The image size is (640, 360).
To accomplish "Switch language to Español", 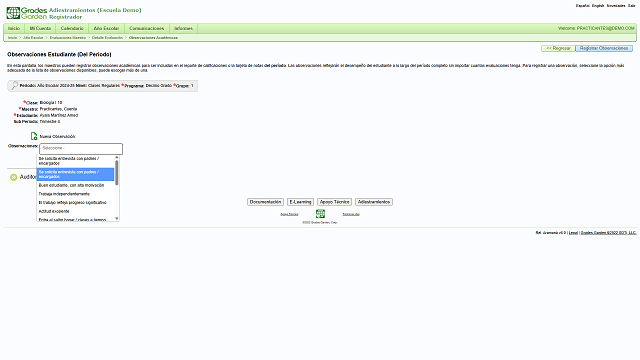I will (x=582, y=6).
